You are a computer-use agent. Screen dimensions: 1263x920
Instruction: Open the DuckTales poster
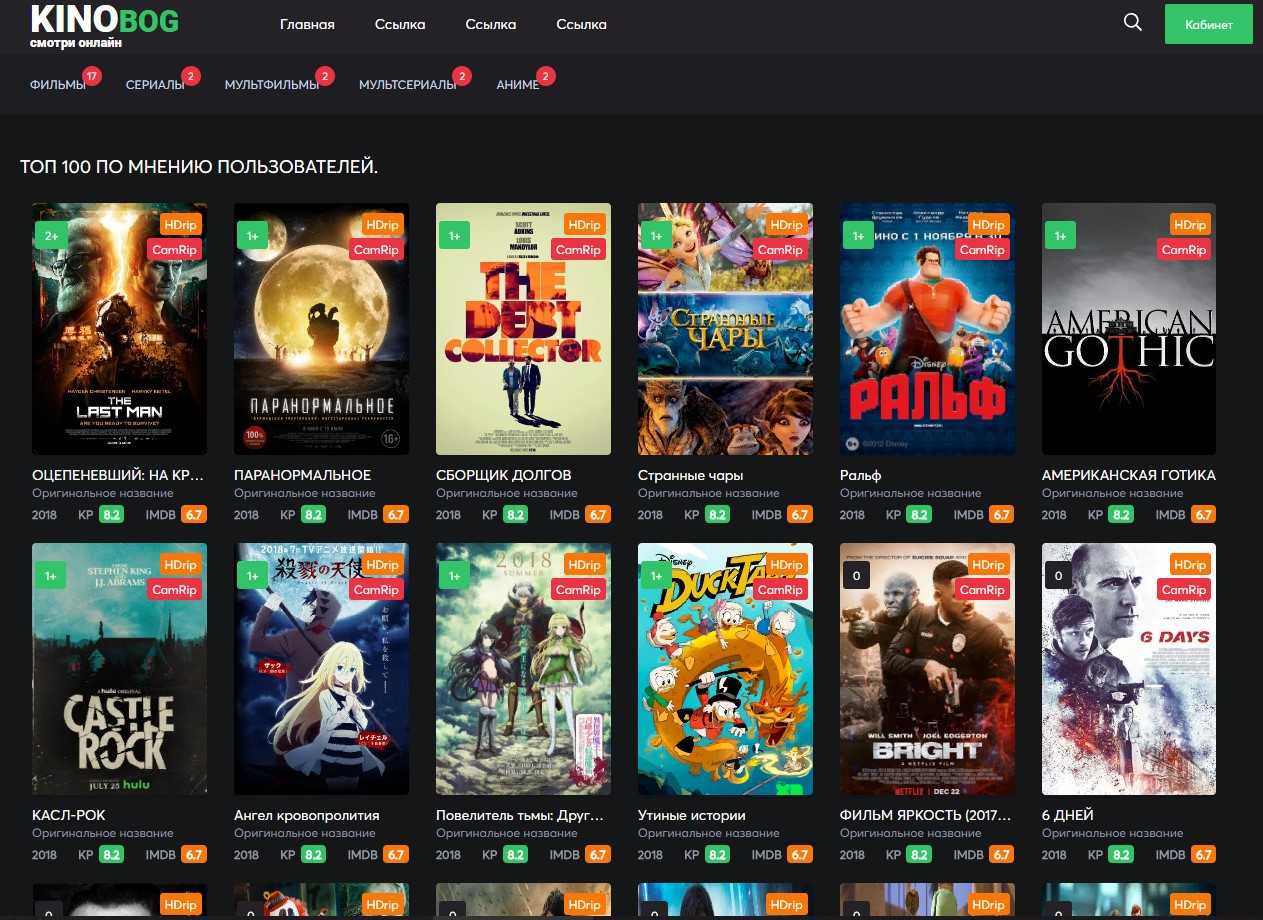(x=725, y=669)
